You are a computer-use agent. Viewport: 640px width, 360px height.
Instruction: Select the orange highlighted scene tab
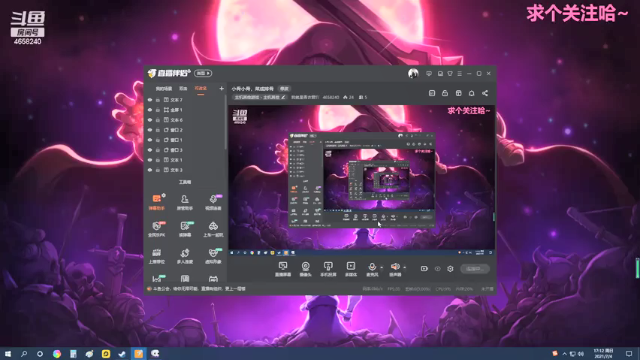click(x=200, y=89)
